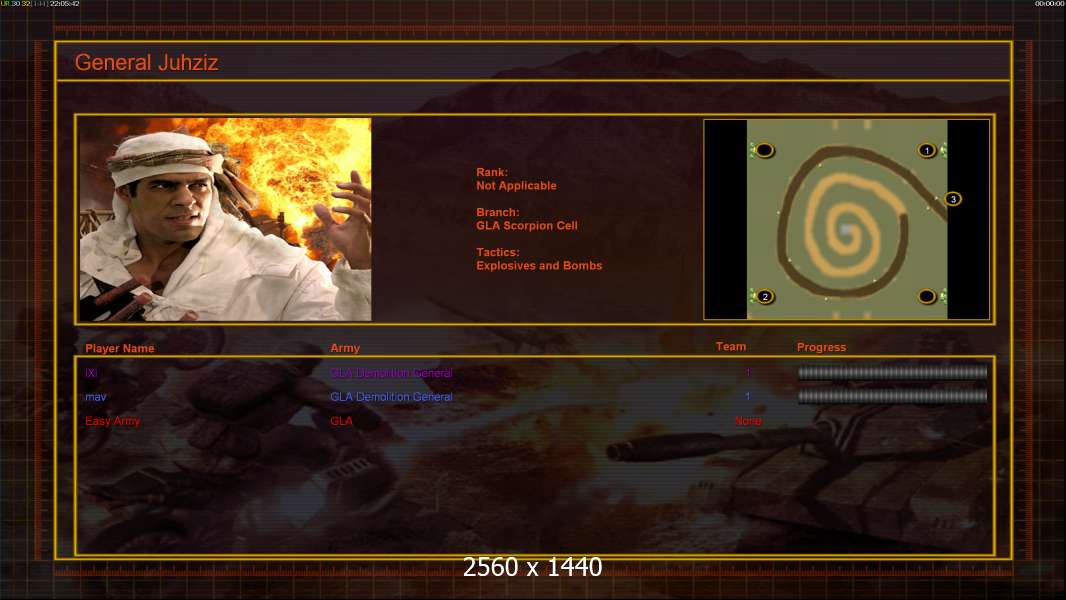The width and height of the screenshot is (1066, 600).
Task: Click the Not Applicable rank text
Action: pyautogui.click(x=516, y=186)
